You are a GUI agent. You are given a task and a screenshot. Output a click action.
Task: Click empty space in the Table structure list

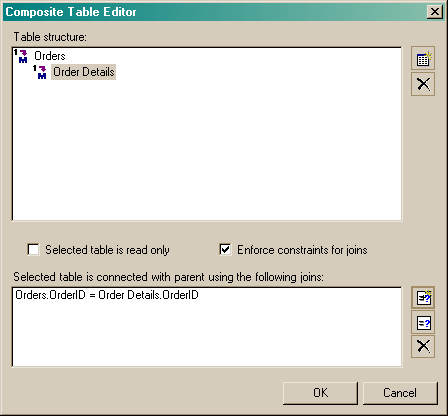point(207,150)
